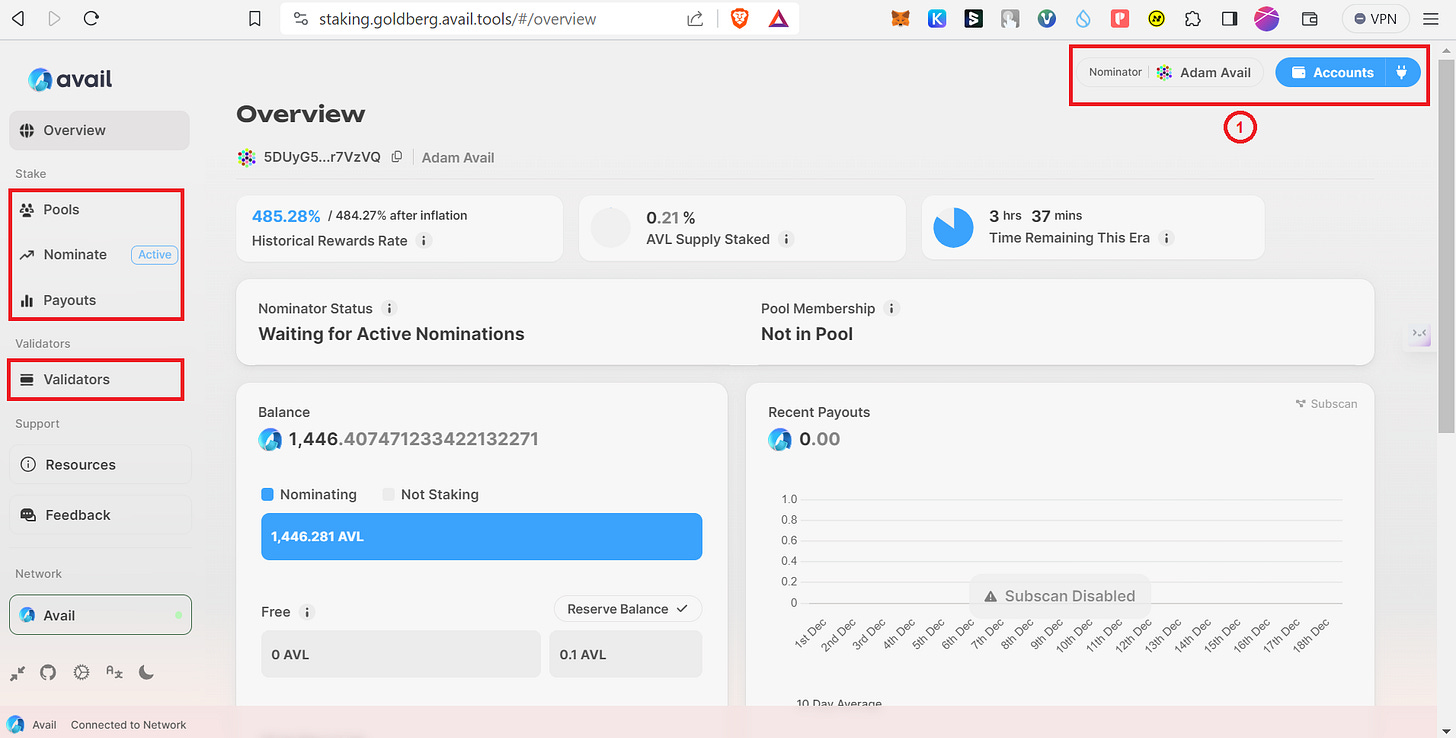Open the red P extension icon
Viewport: 1456px width, 738px height.
1121,18
